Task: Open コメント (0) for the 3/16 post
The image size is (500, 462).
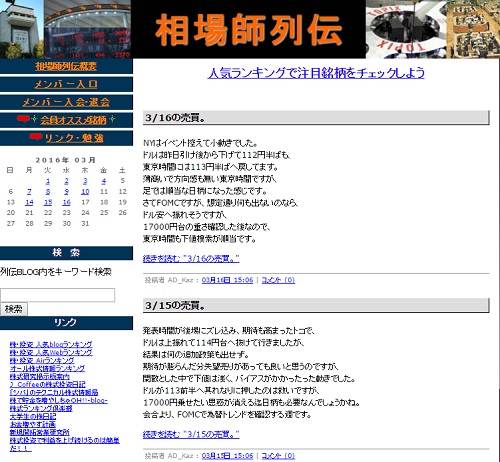Action: pyautogui.click(x=278, y=280)
